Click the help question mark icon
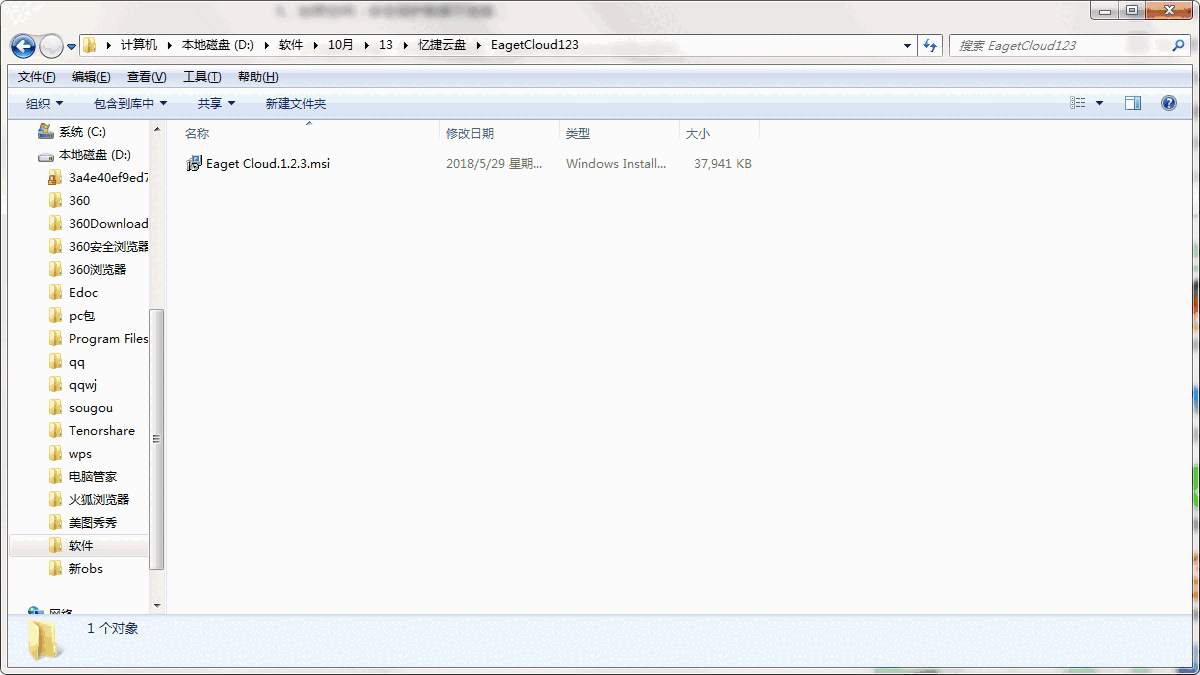Screen dimensions: 1200x675 1168,103
